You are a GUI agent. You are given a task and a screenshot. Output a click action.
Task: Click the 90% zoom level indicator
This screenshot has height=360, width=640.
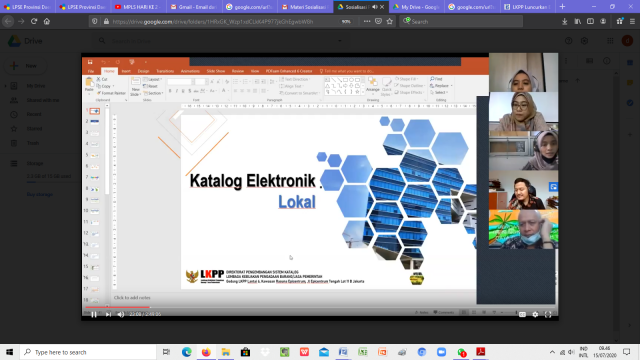tap(346, 22)
